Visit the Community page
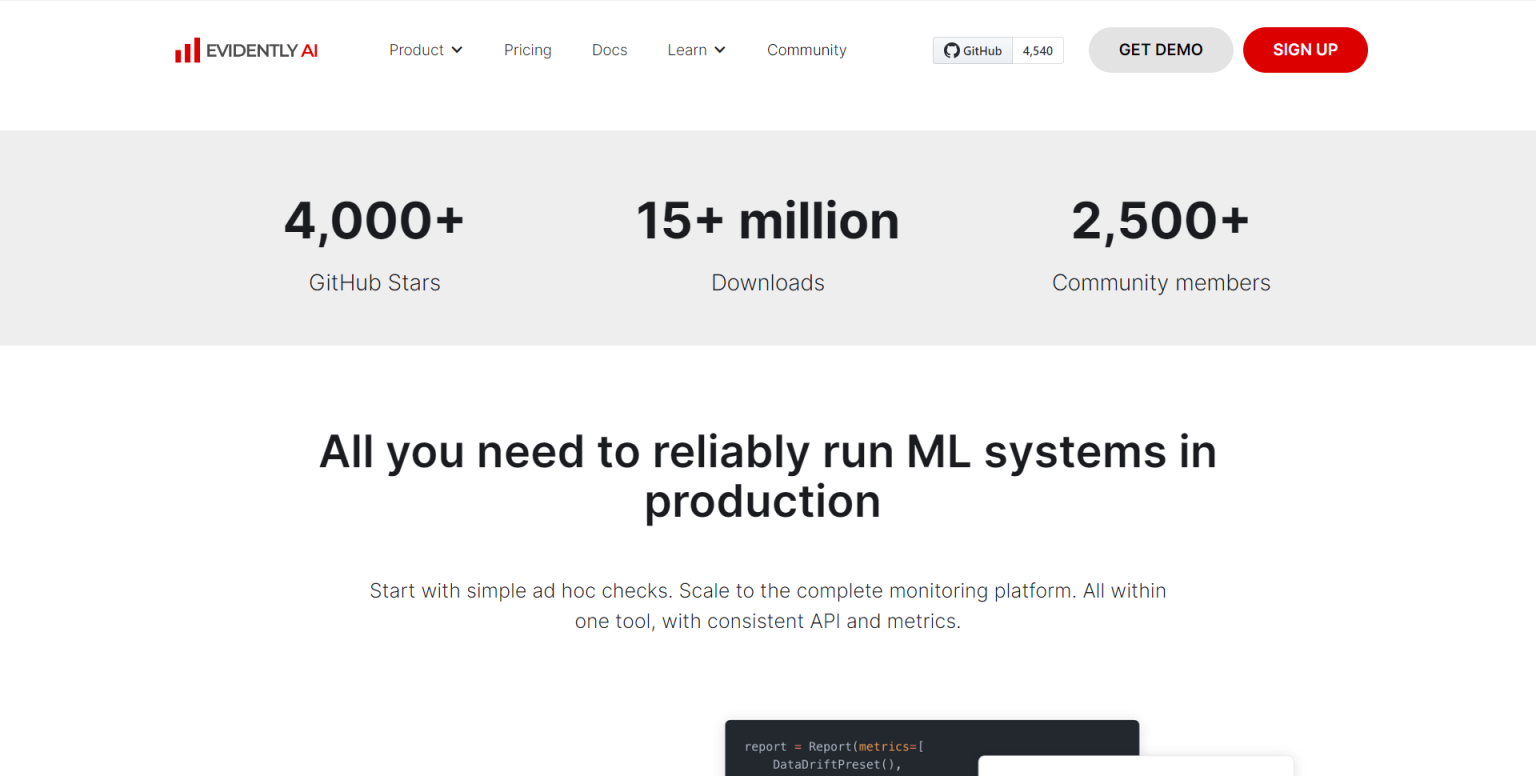 pyautogui.click(x=806, y=50)
